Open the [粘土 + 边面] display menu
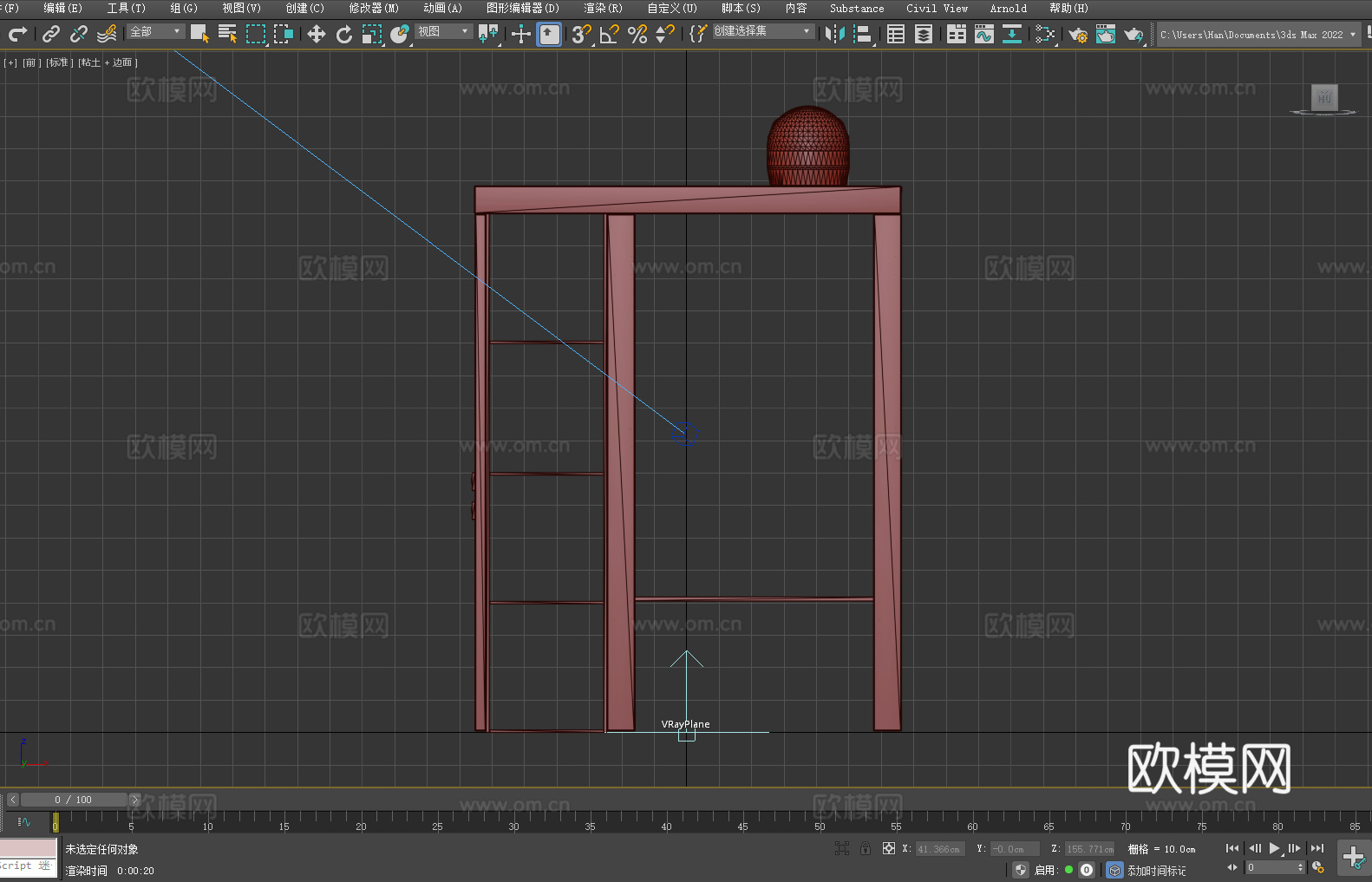Image resolution: width=1372 pixels, height=882 pixels. coord(108,62)
